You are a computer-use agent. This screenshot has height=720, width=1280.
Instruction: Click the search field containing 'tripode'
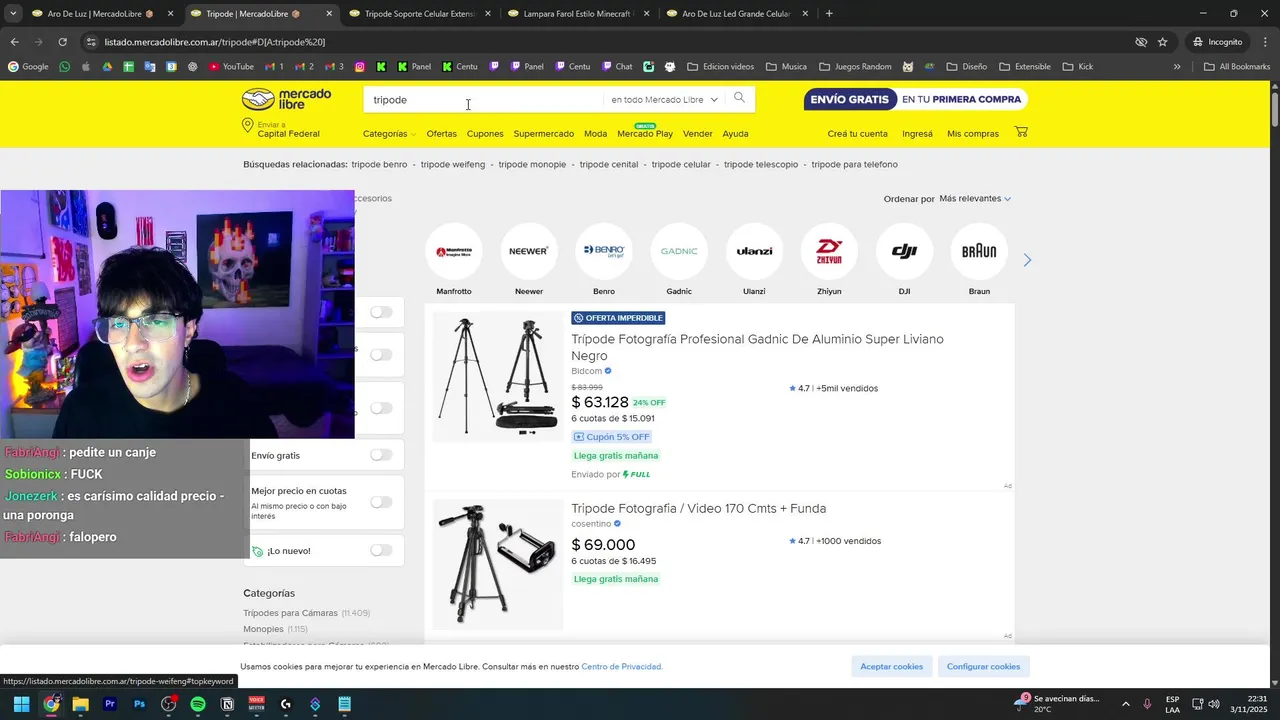485,100
